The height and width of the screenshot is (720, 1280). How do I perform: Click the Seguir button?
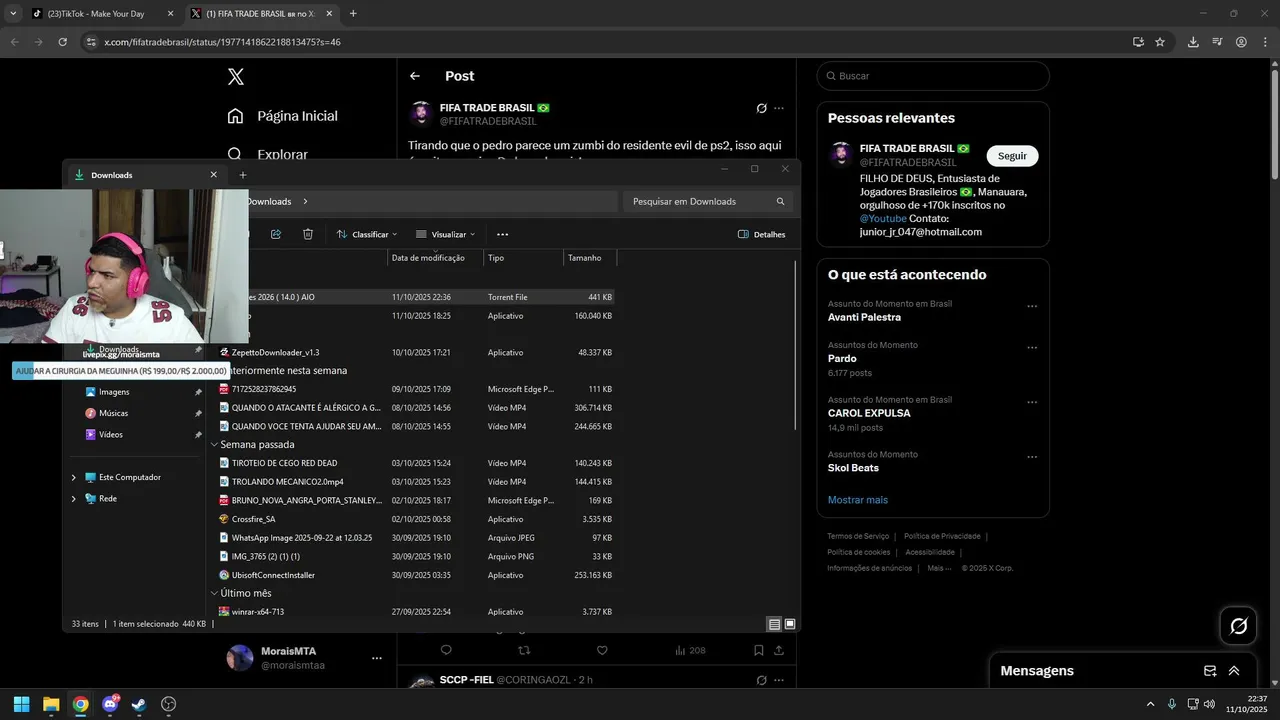click(1012, 156)
